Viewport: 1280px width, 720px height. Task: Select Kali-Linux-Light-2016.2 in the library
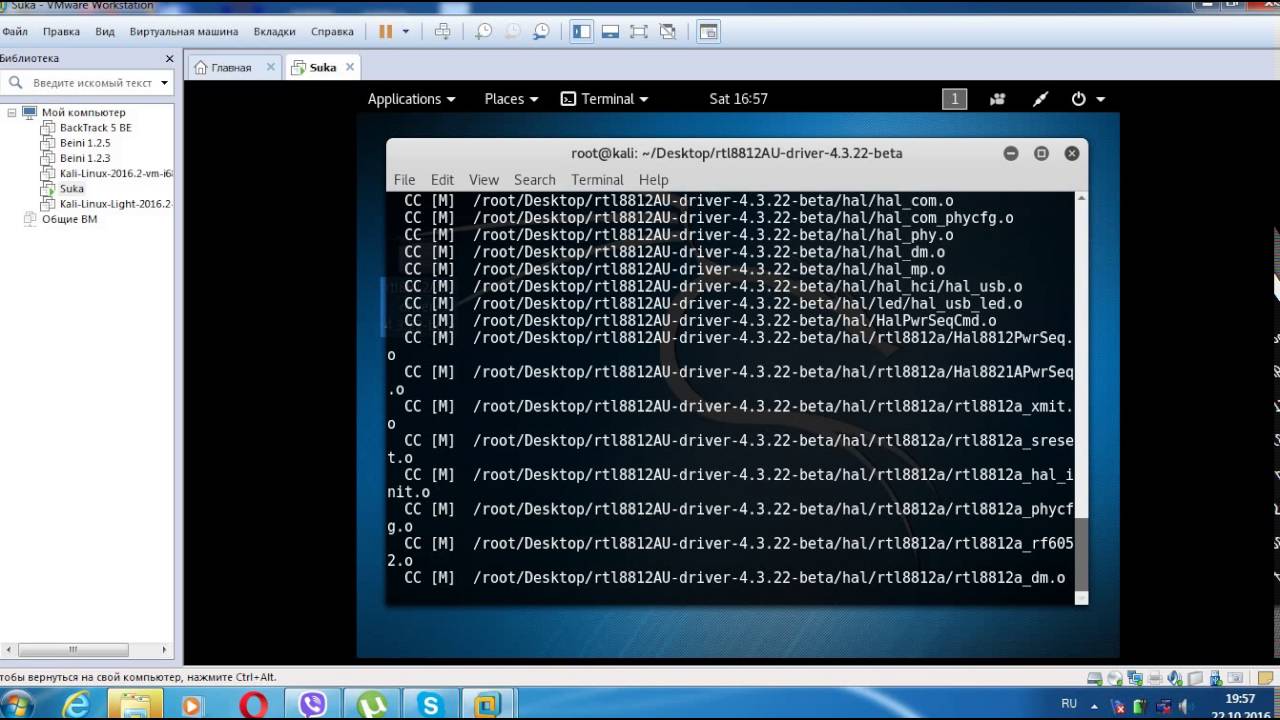pos(116,203)
